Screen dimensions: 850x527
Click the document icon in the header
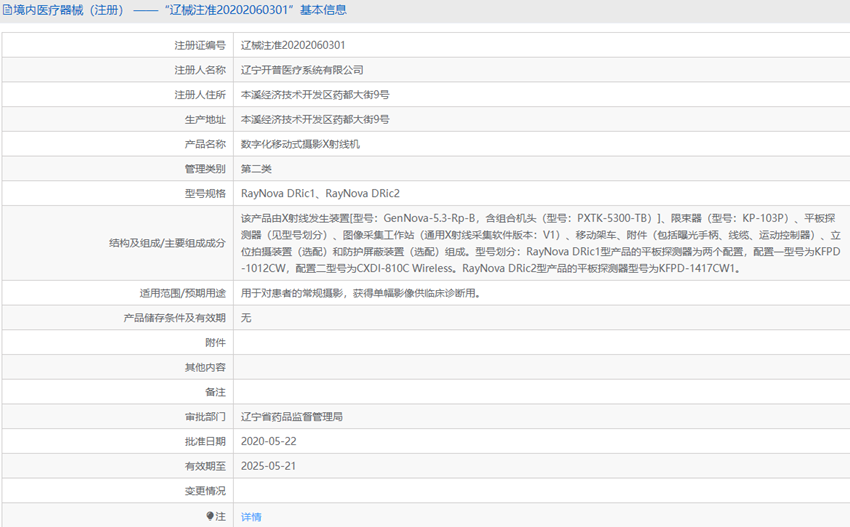coord(8,10)
